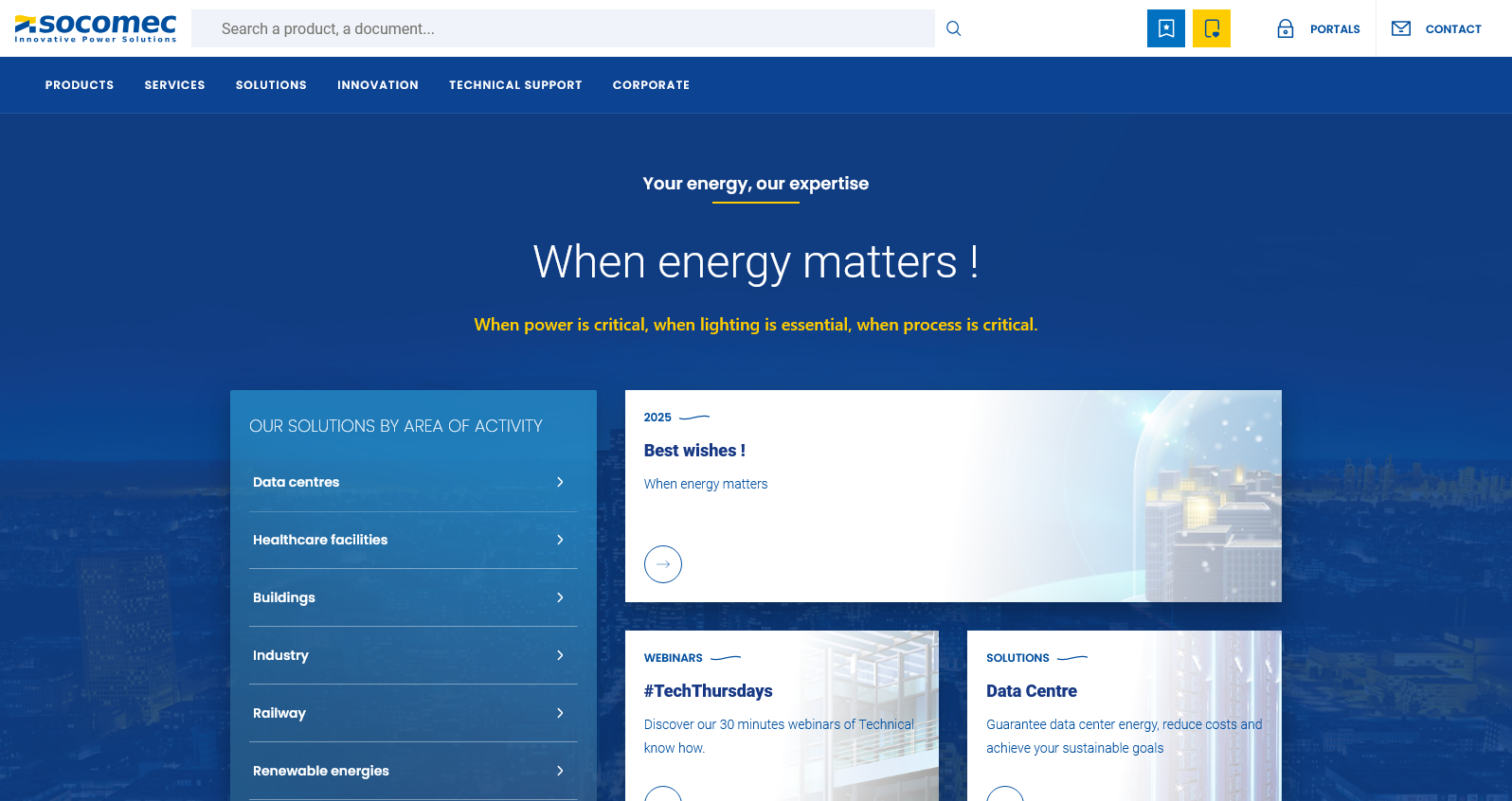The image size is (1512, 801).
Task: Open the Products menu
Action: click(x=80, y=85)
